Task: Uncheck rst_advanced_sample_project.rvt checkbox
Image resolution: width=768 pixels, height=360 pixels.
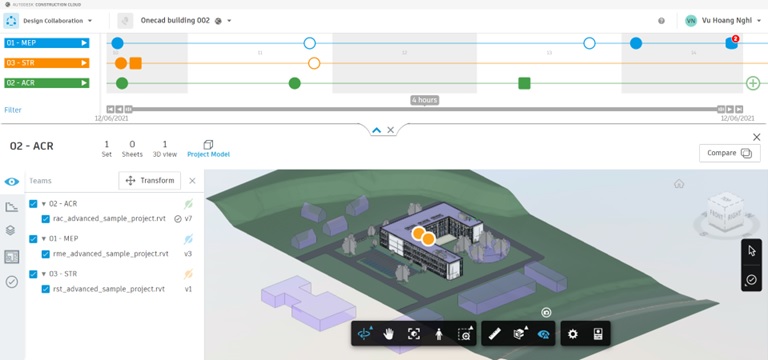Action: [46, 289]
